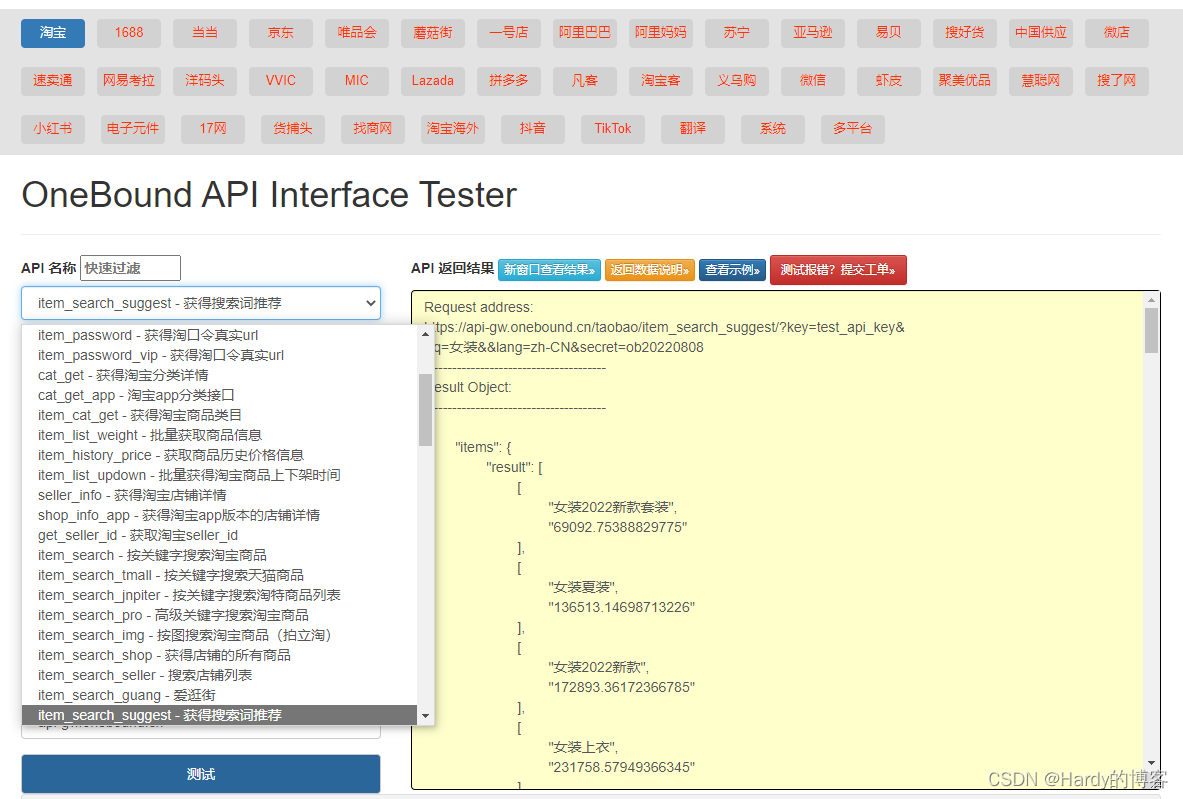Screen dimensions: 1183x799
Task: Click the Request address line
Action: (478, 307)
